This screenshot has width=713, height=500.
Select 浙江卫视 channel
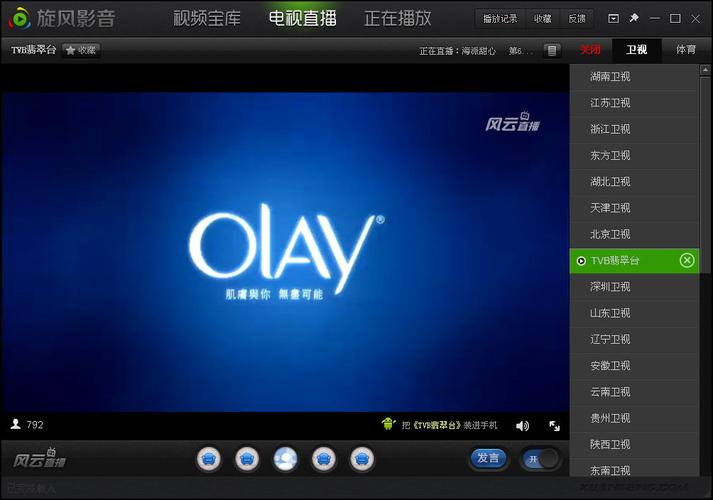(x=634, y=130)
